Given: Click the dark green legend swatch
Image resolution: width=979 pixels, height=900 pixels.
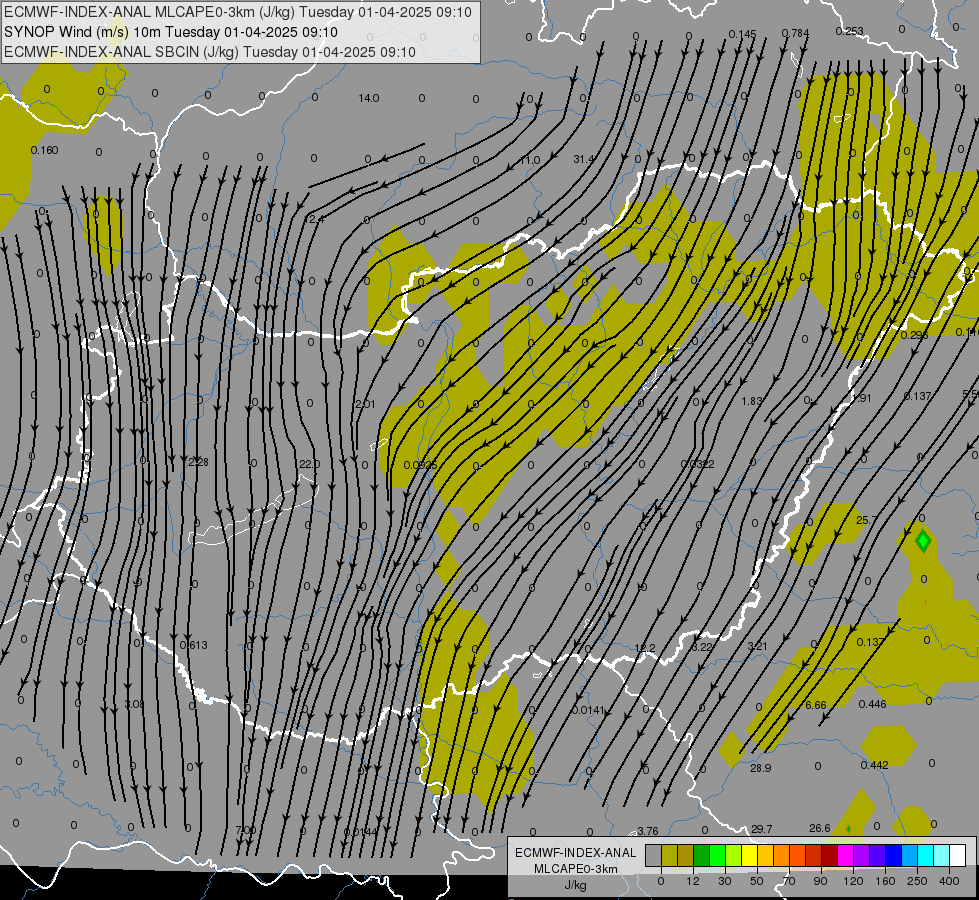Looking at the screenshot, I should [x=702, y=855].
